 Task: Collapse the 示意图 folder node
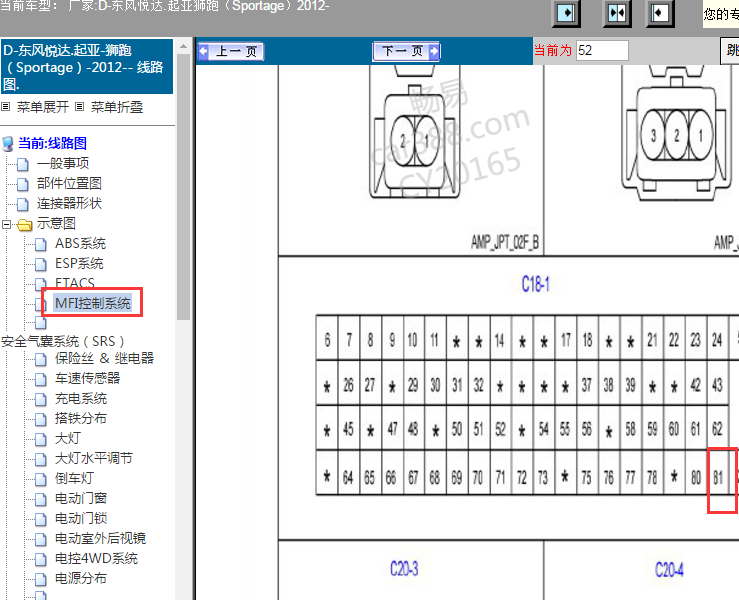click(6, 224)
